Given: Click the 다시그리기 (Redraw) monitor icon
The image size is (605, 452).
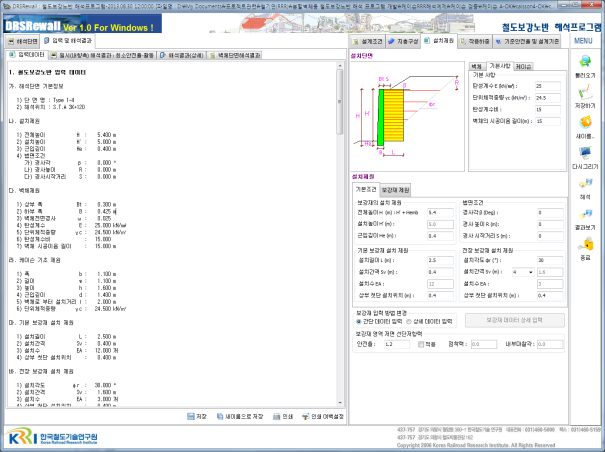Looking at the screenshot, I should pos(585,153).
